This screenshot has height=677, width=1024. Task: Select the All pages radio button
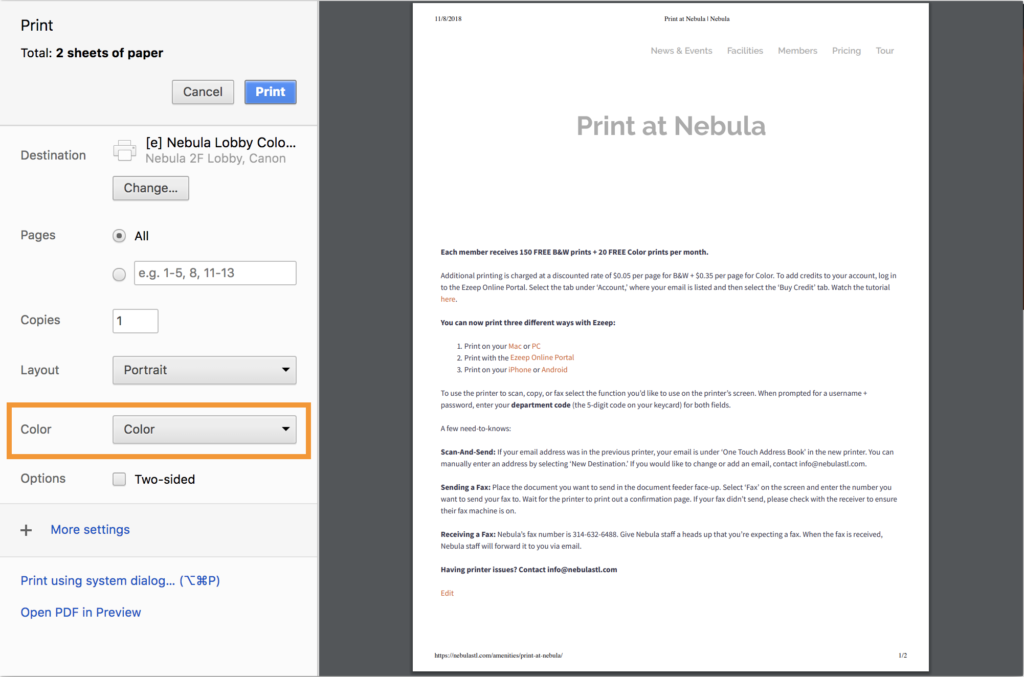pos(120,236)
